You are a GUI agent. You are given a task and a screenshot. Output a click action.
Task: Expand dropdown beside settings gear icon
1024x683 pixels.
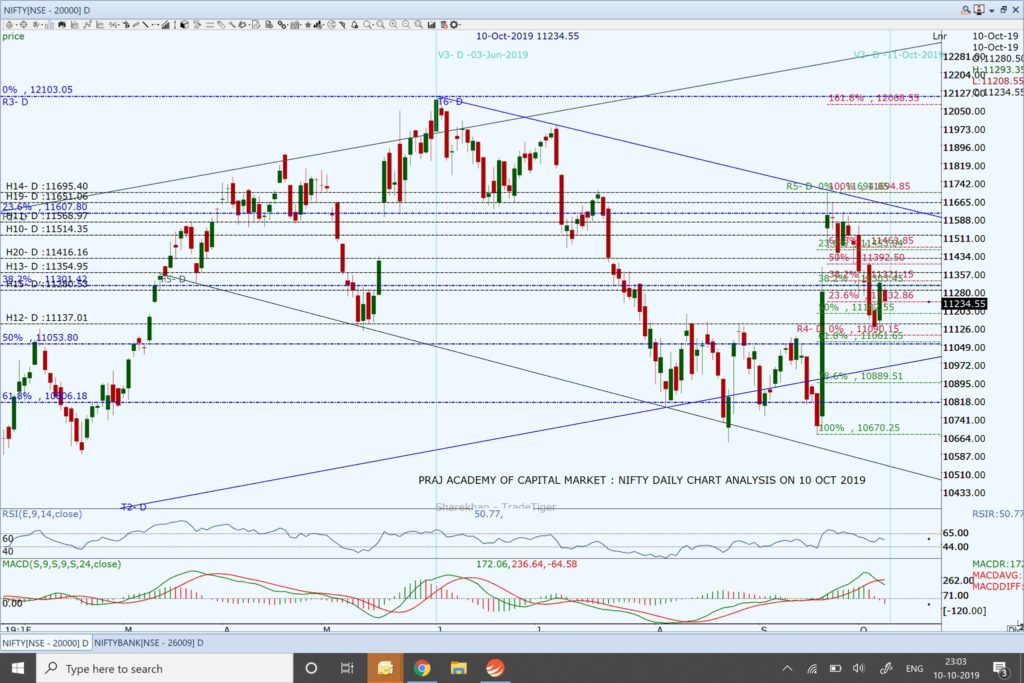pos(460,25)
